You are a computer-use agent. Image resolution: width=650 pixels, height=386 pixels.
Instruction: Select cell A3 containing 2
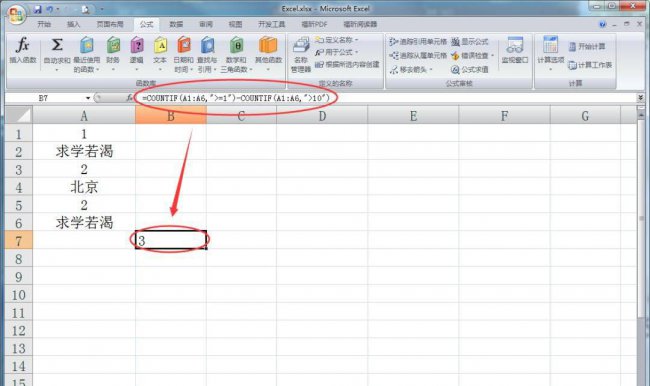(x=84, y=169)
